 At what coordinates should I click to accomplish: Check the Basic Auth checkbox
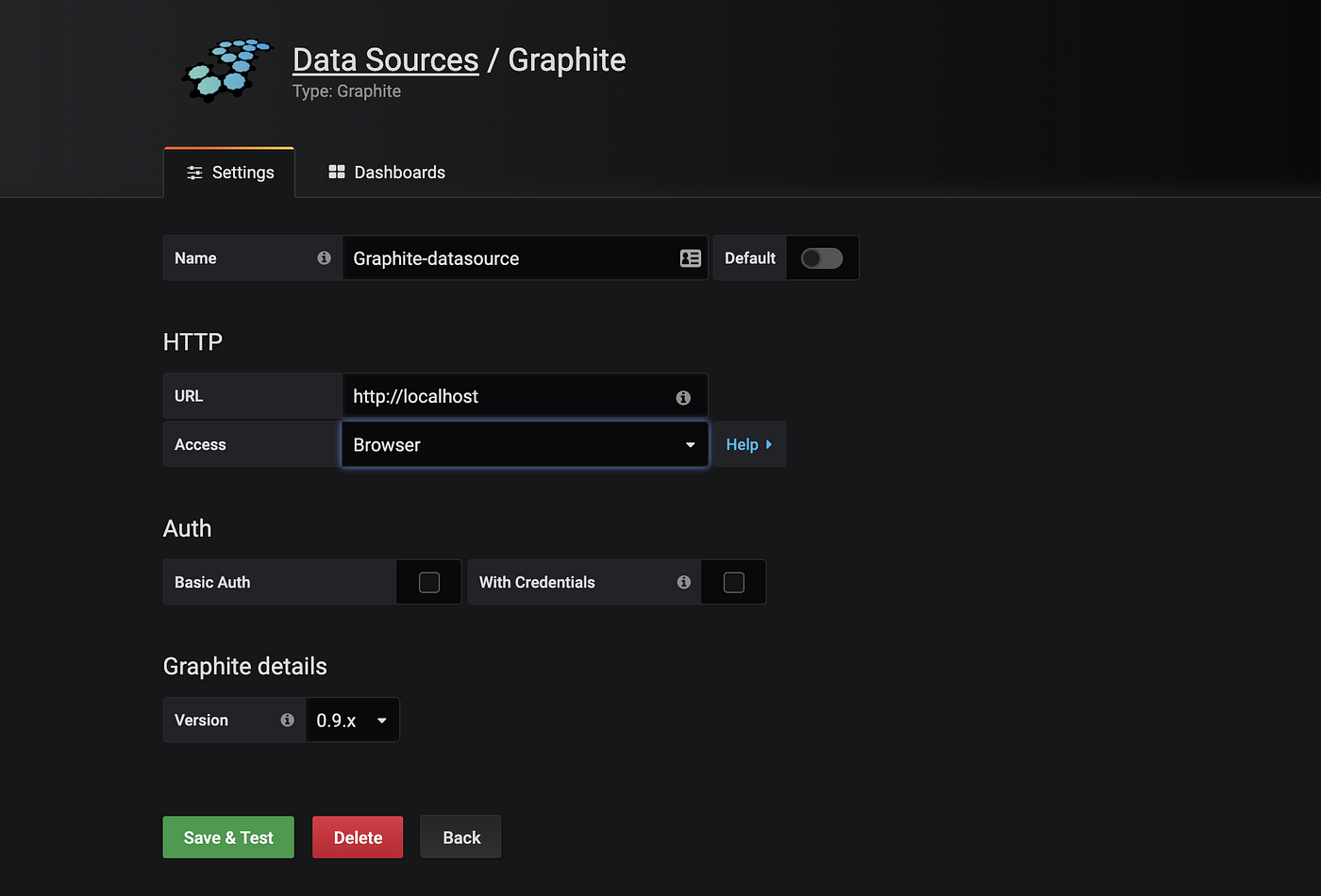[x=429, y=583]
